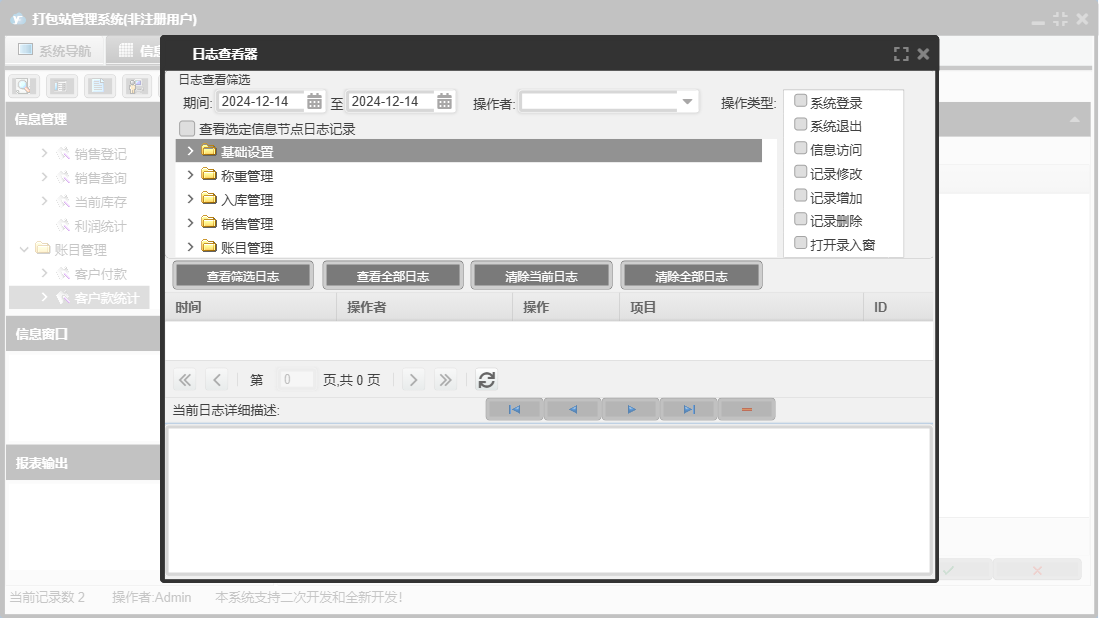
Task: Click the page number input field
Action: click(295, 380)
